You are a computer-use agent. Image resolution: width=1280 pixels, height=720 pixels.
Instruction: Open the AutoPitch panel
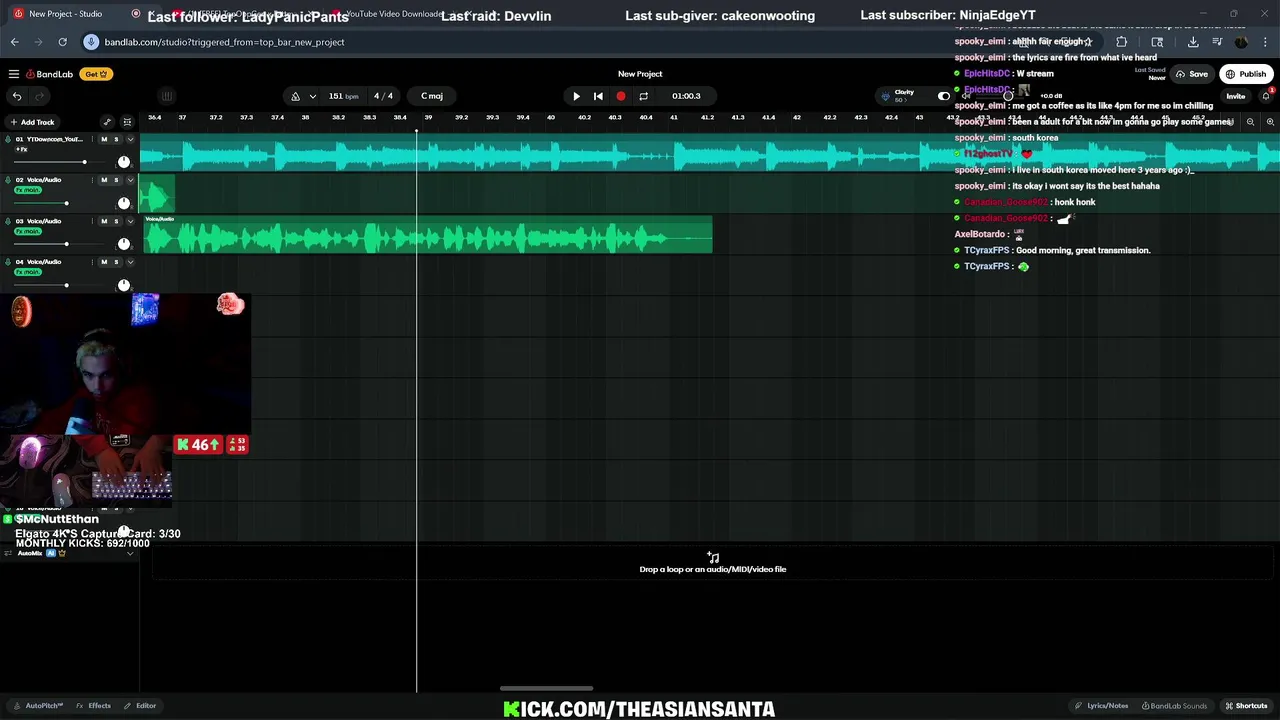tap(38, 706)
